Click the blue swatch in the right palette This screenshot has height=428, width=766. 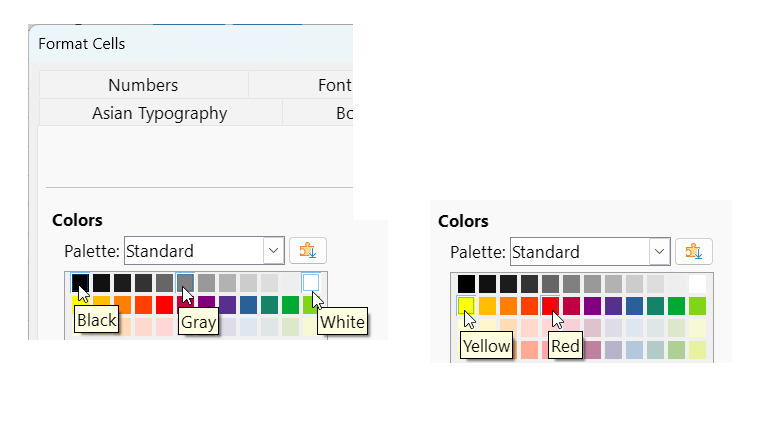634,305
